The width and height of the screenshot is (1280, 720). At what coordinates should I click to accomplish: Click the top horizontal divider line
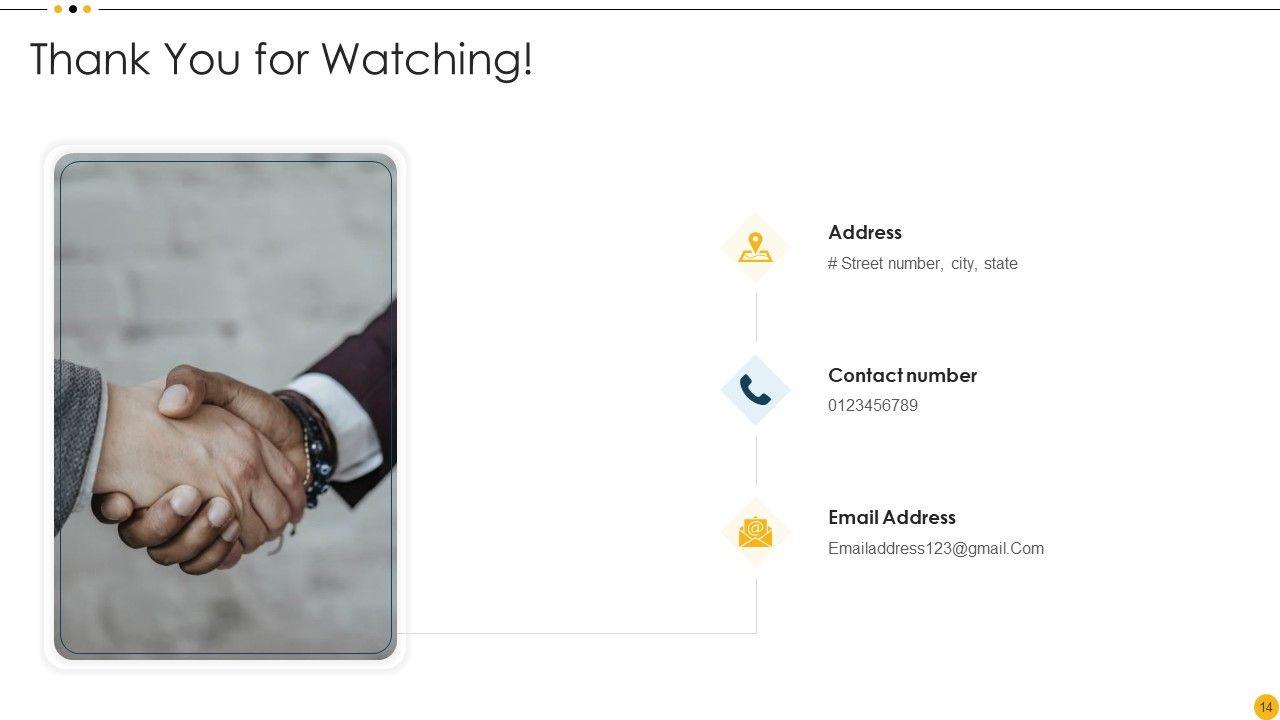(x=689, y=9)
